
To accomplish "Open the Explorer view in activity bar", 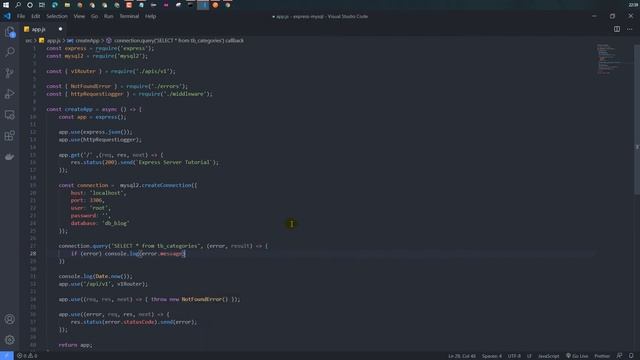I will (x=10, y=32).
